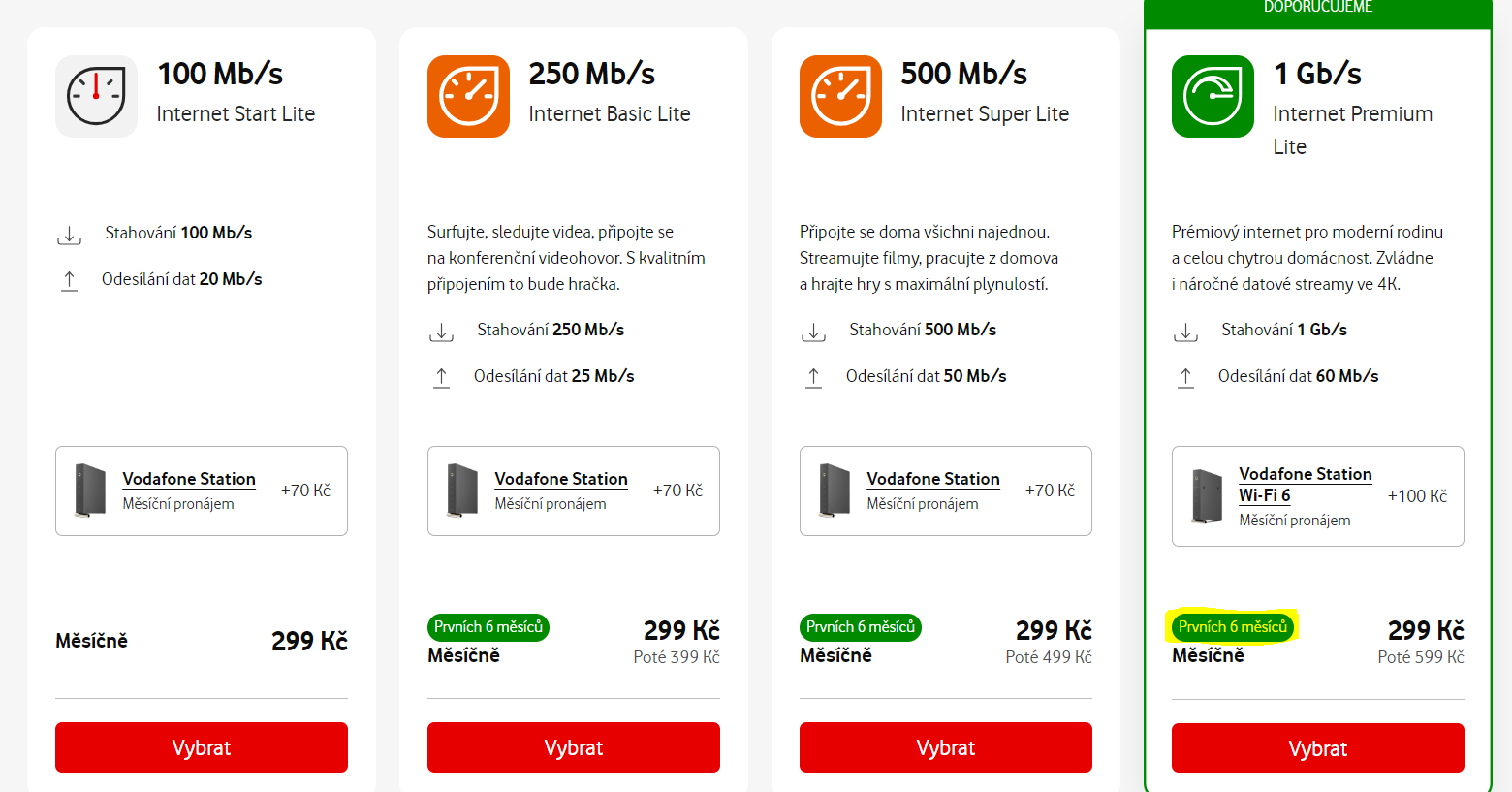Click the 100 Mb/s speedometer icon
The width and height of the screenshot is (1512, 792).
[x=96, y=96]
